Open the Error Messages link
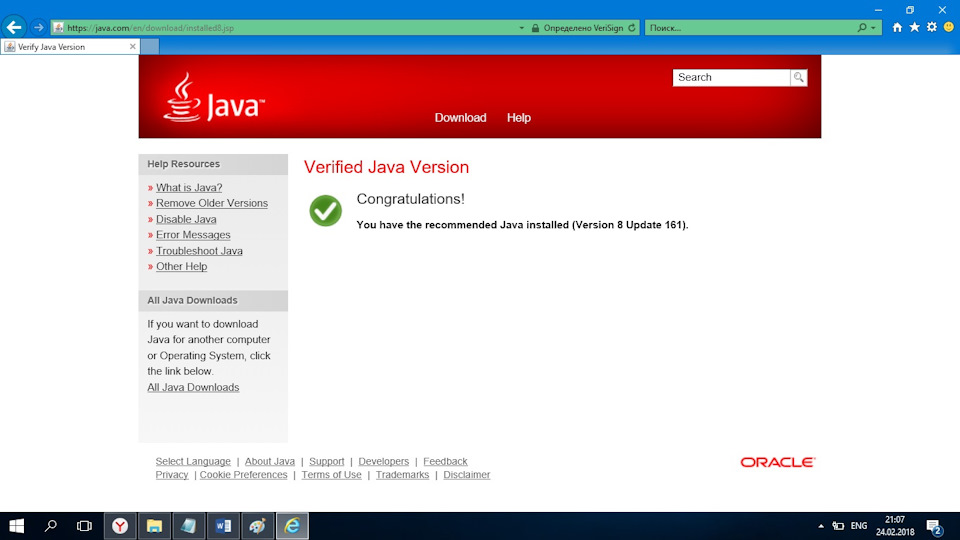Viewport: 960px width, 540px height. [193, 235]
